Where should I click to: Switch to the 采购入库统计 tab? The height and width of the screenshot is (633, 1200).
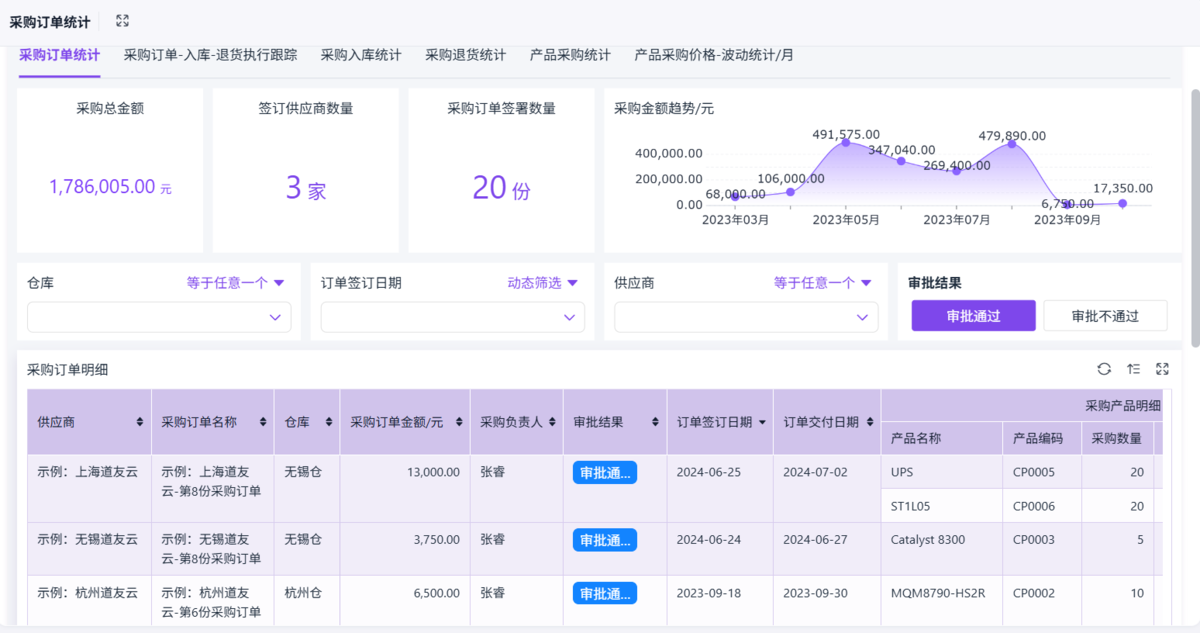pos(361,55)
